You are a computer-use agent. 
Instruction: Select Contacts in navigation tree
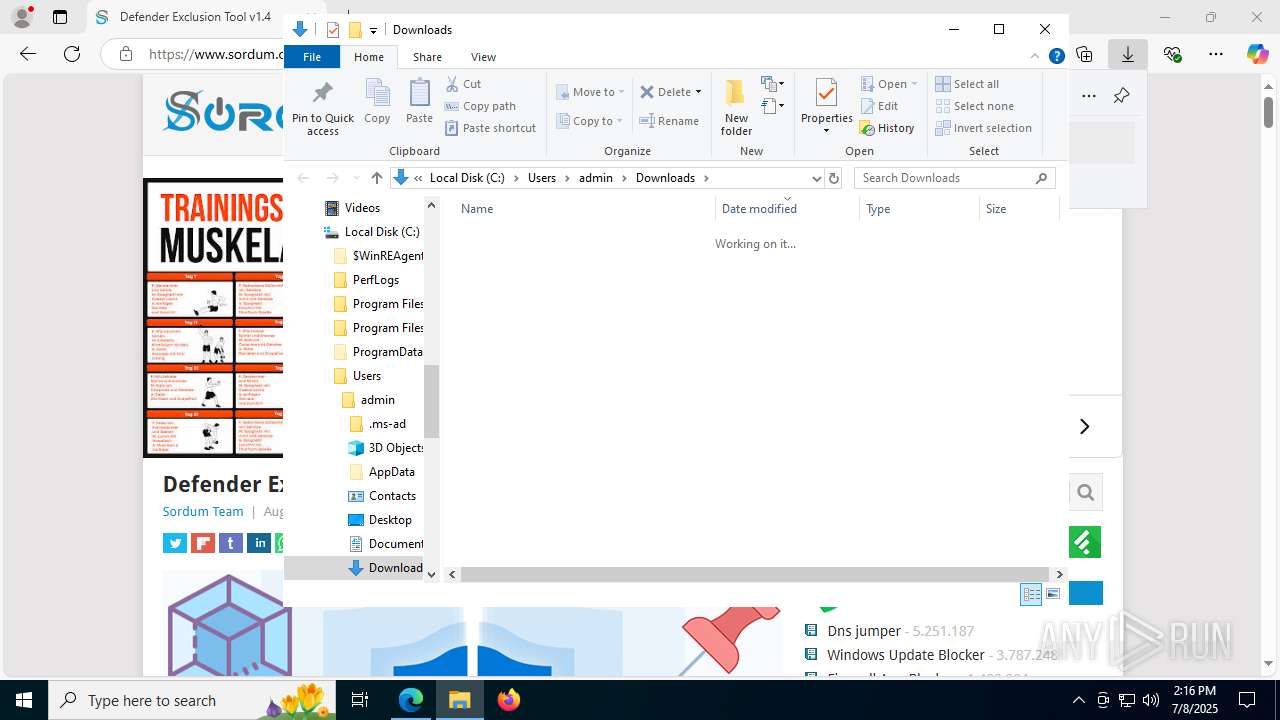pos(382,496)
